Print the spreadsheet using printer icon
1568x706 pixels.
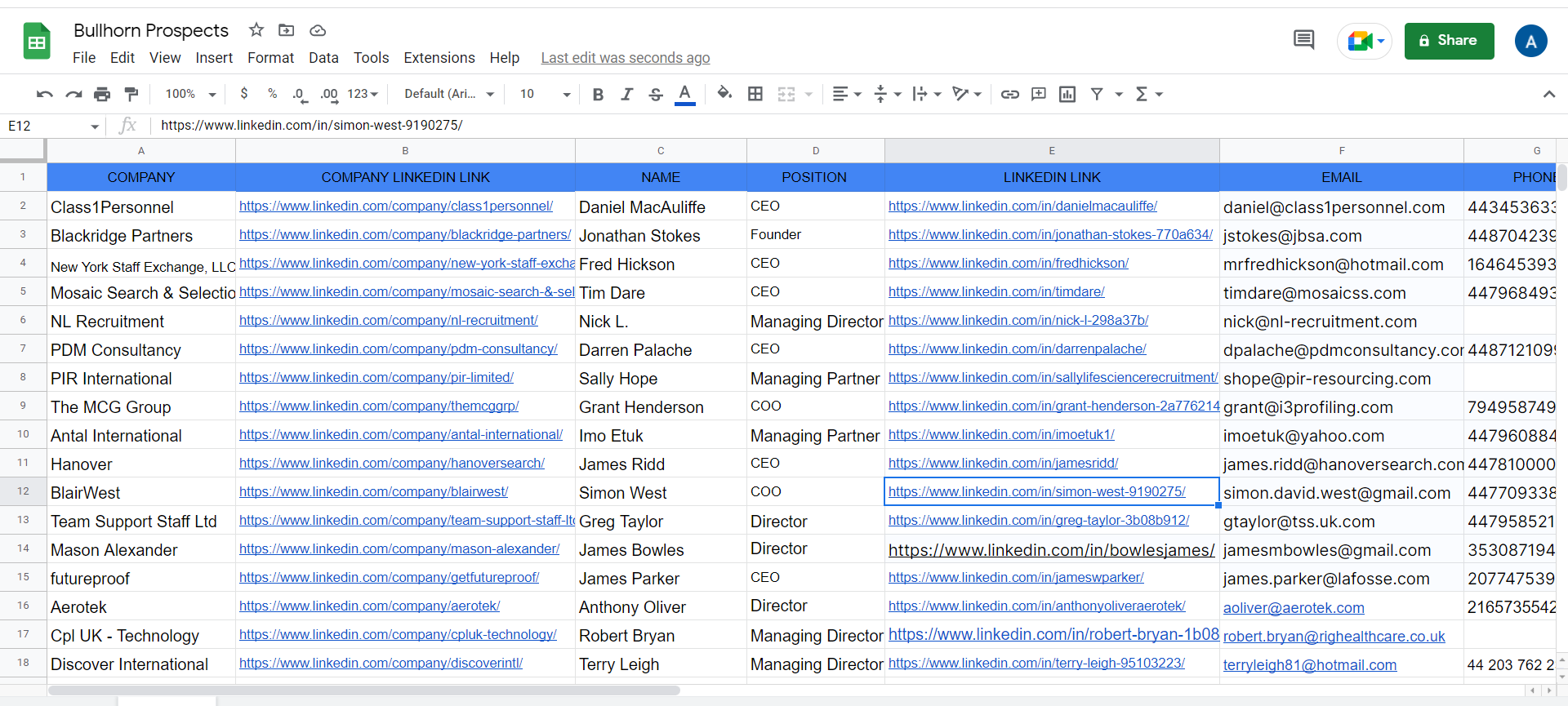click(102, 95)
